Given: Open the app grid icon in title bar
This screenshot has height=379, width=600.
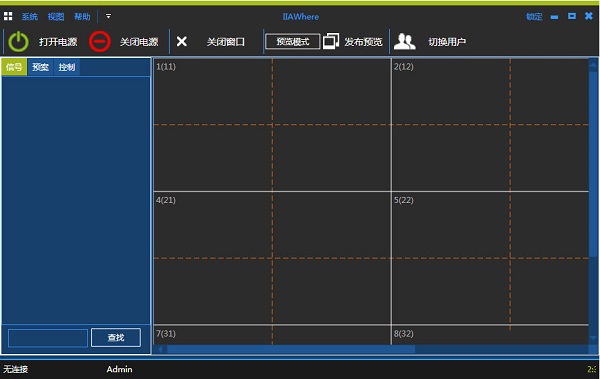Looking at the screenshot, I should pyautogui.click(x=8, y=16).
